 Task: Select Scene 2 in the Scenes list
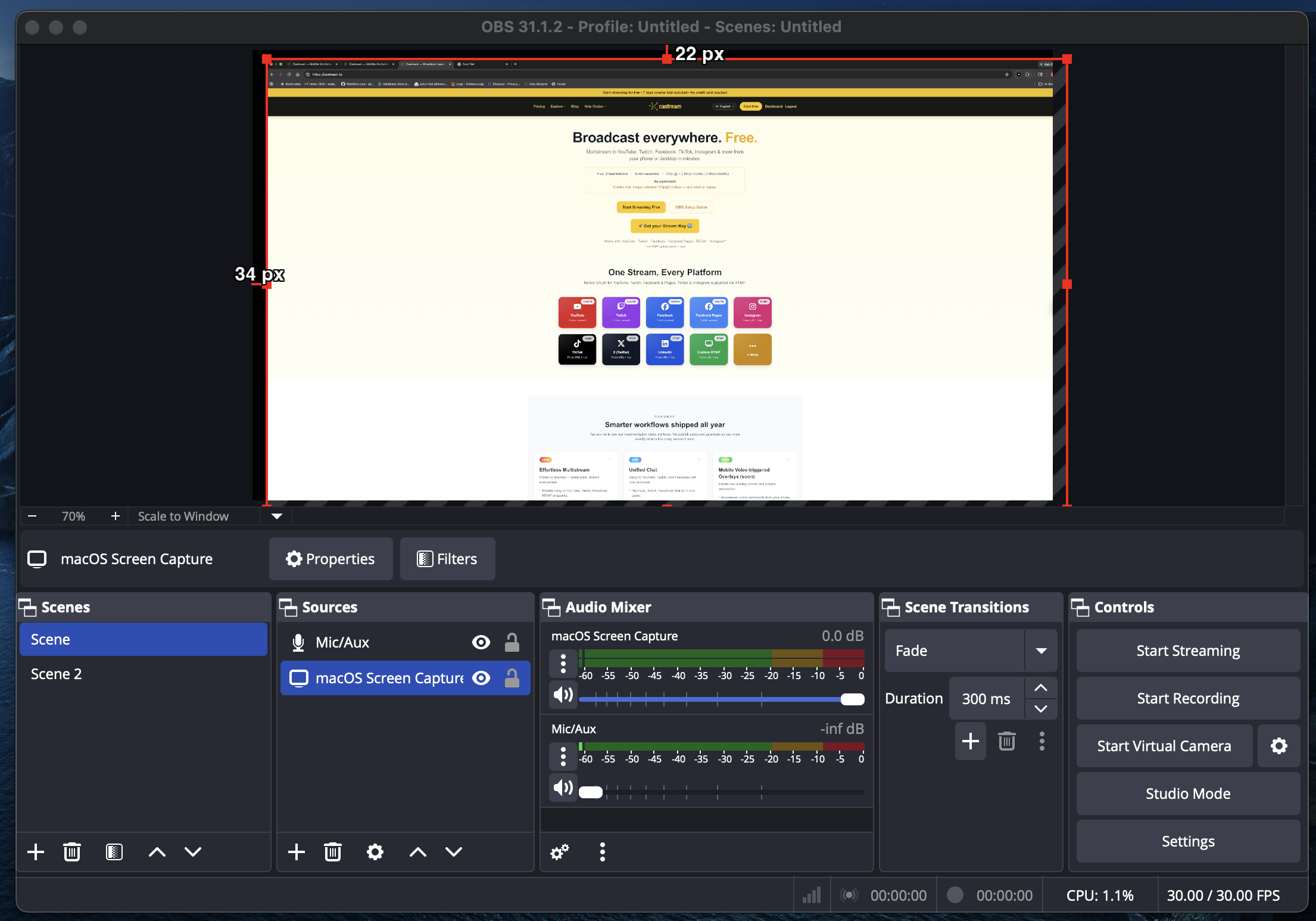[x=57, y=674]
